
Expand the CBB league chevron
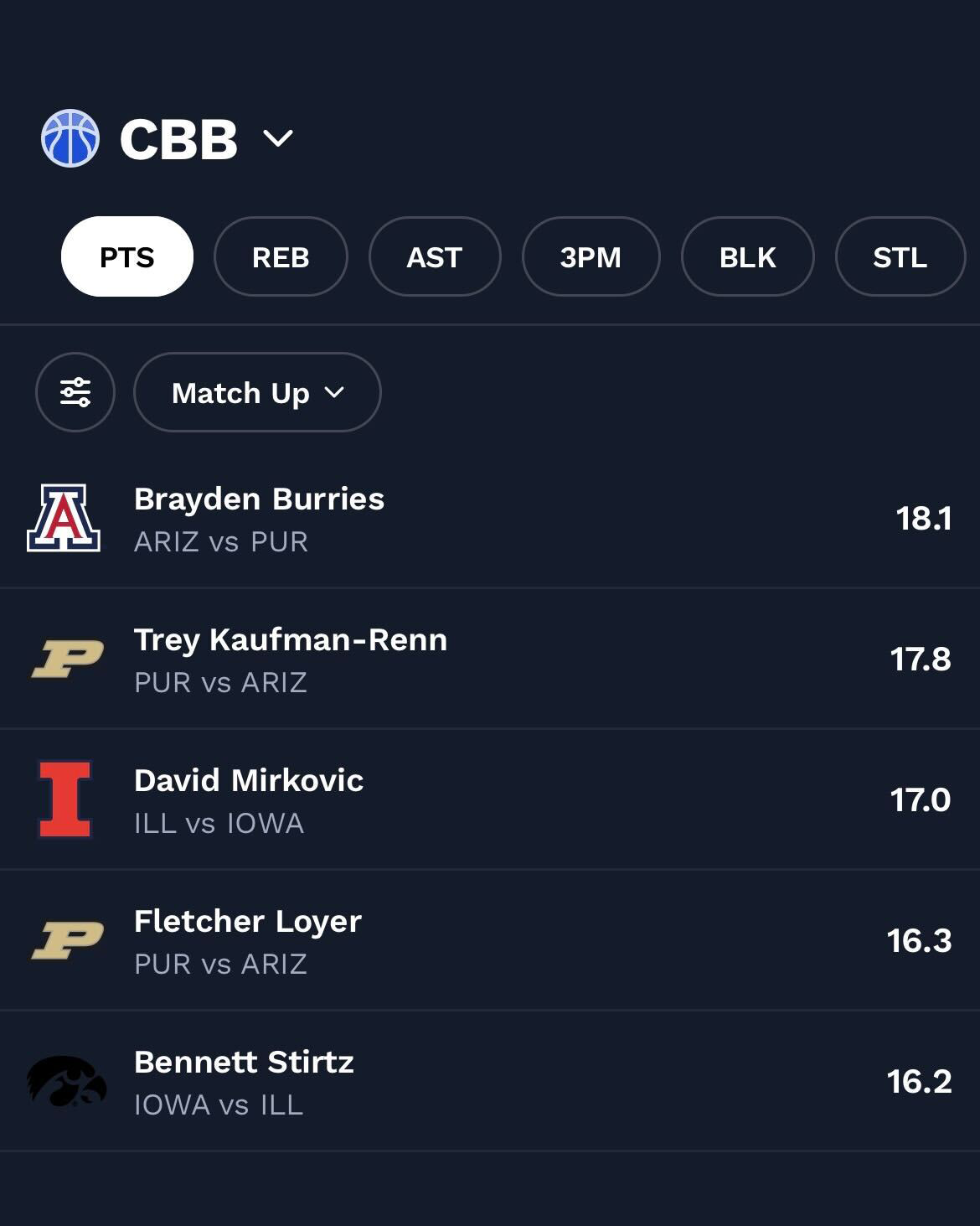tap(278, 137)
